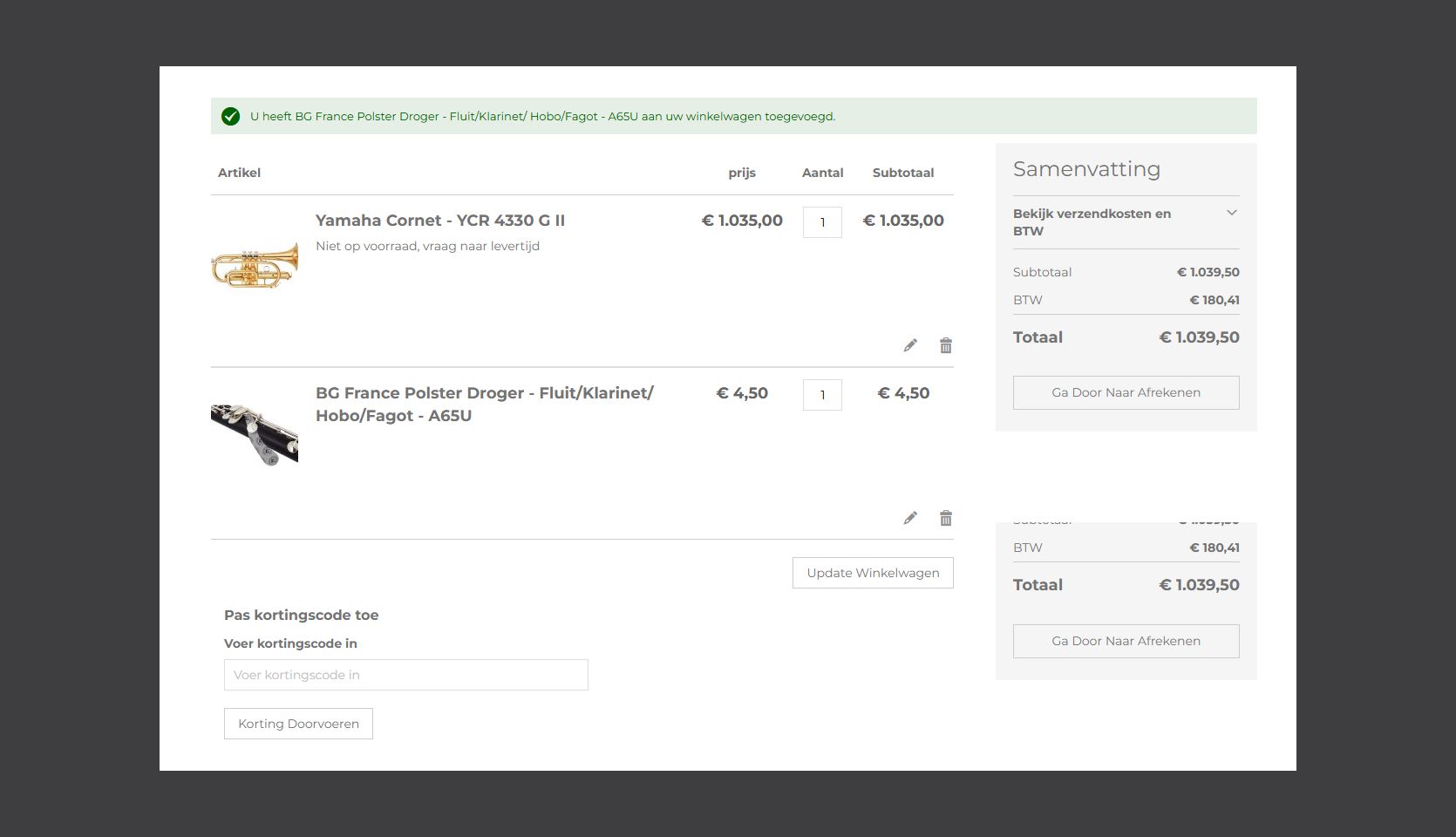Click the Polster Droger unit price € 4,50
Image resolution: width=1456 pixels, height=837 pixels.
pos(742,393)
